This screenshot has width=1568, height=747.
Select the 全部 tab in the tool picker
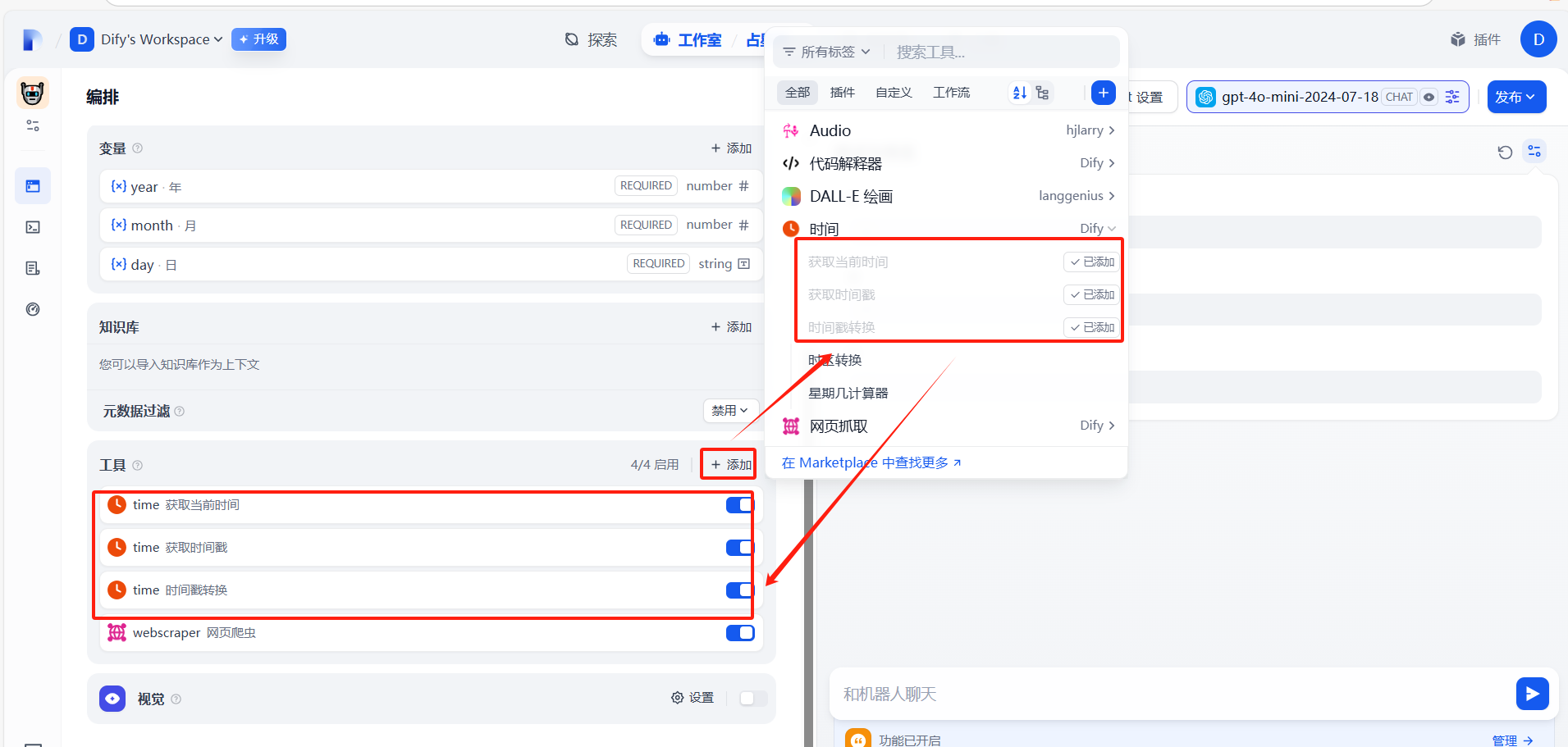[798, 93]
